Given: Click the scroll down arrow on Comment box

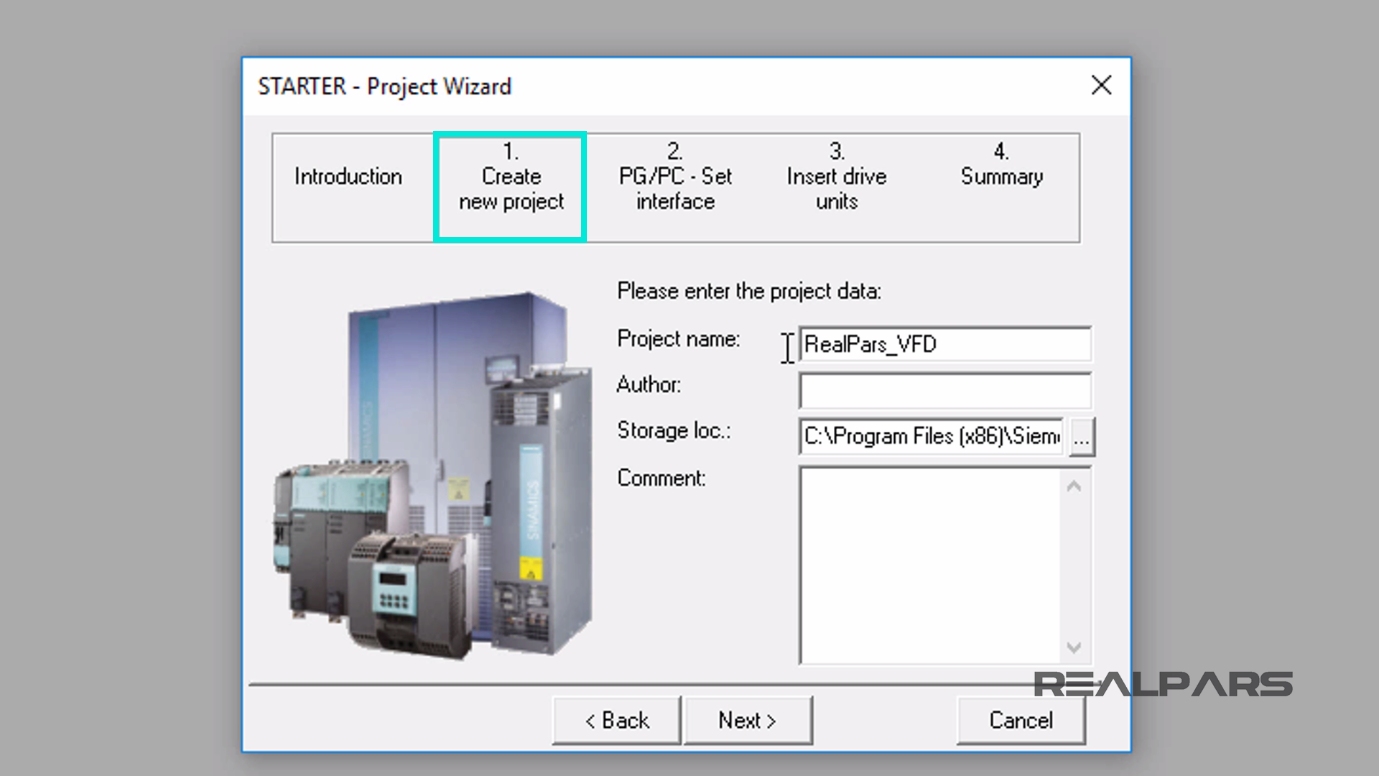Looking at the screenshot, I should pos(1073,647).
